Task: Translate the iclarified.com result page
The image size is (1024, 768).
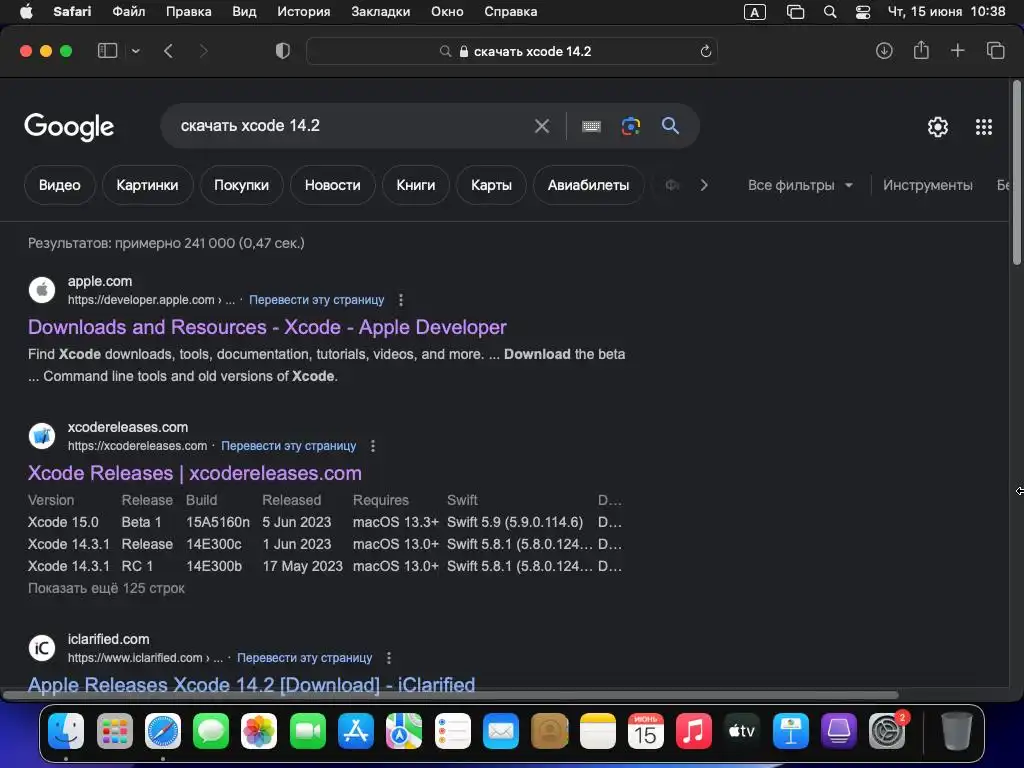Action: coord(304,658)
